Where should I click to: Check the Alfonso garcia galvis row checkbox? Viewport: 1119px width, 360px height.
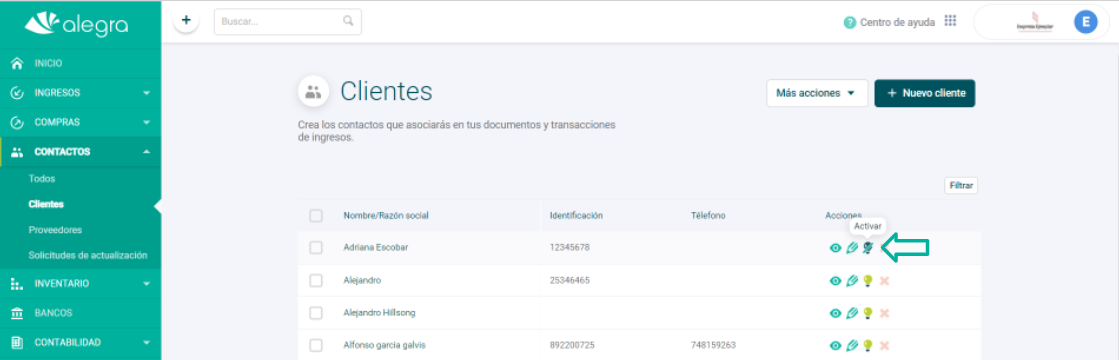click(x=316, y=346)
